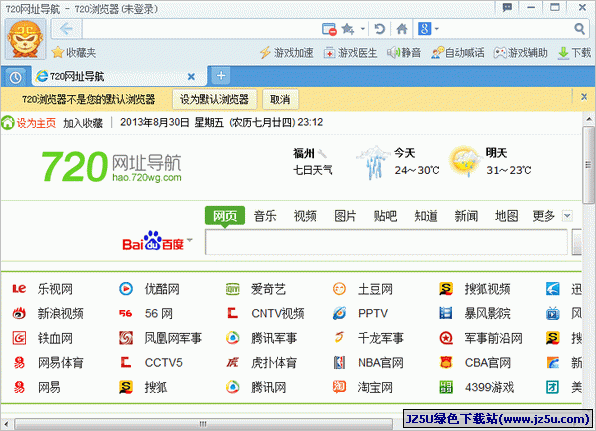Close the 720网址导航 tab
Viewport: 596px width, 431px height.
(192, 77)
